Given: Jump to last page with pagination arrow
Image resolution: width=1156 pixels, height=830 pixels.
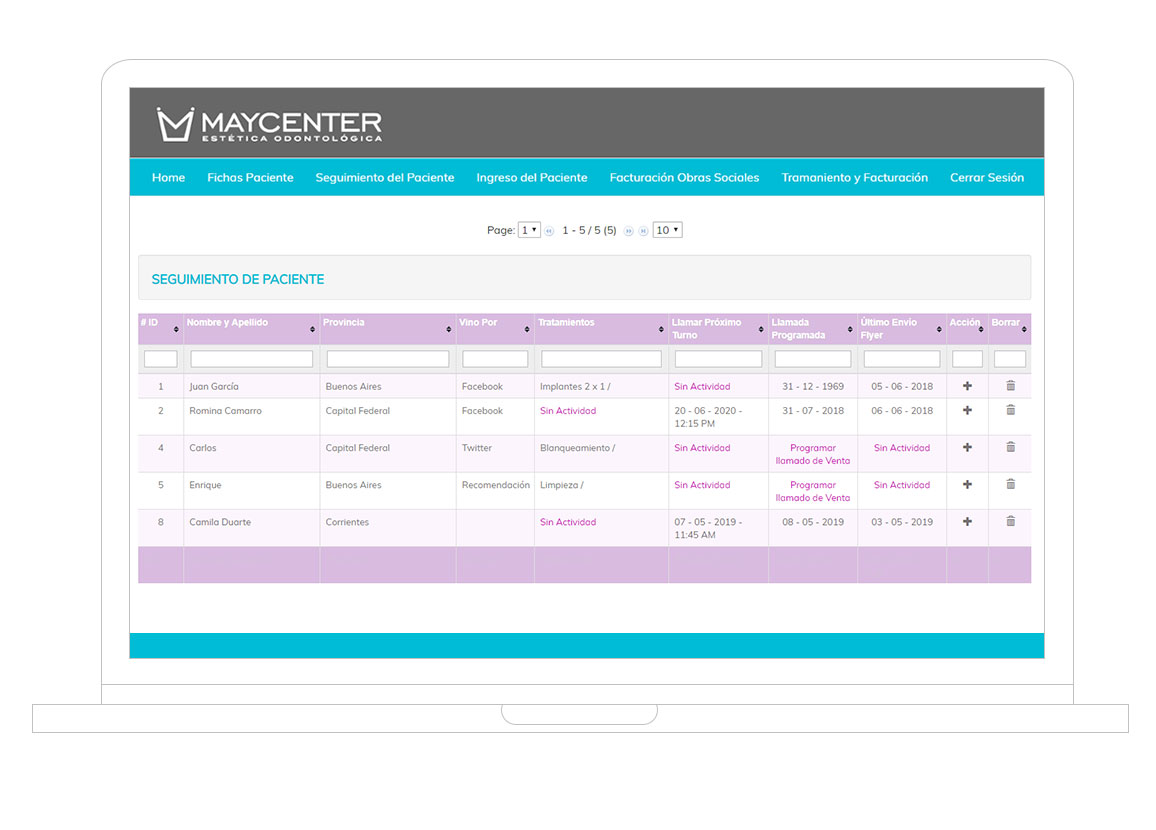Looking at the screenshot, I should [x=643, y=231].
